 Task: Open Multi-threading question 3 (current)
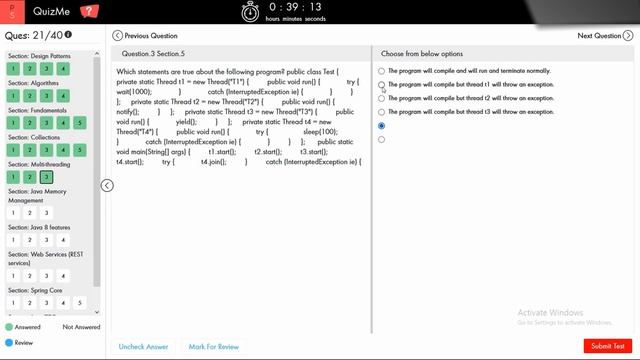point(47,177)
